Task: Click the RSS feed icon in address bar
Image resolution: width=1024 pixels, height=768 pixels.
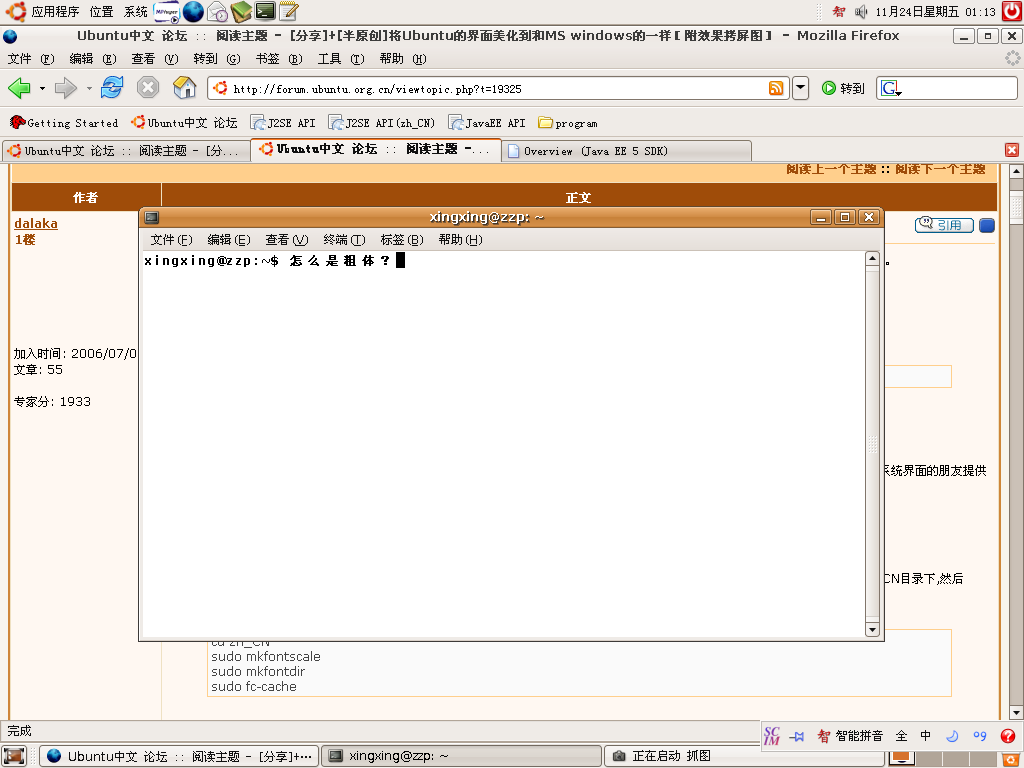Action: point(776,88)
